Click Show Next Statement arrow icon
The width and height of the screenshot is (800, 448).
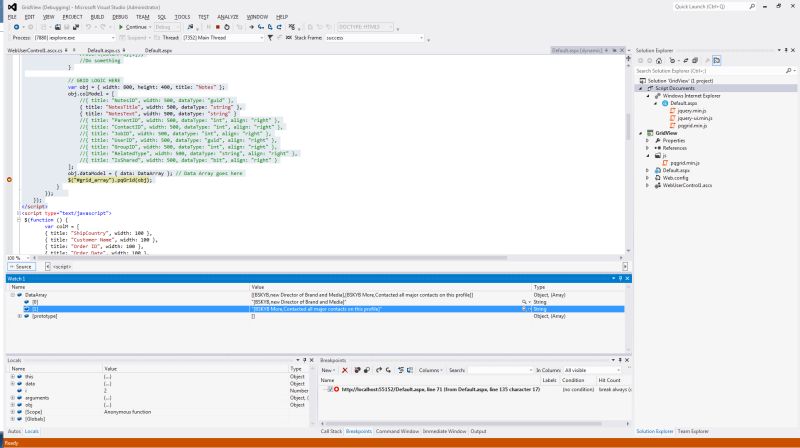coord(252,27)
